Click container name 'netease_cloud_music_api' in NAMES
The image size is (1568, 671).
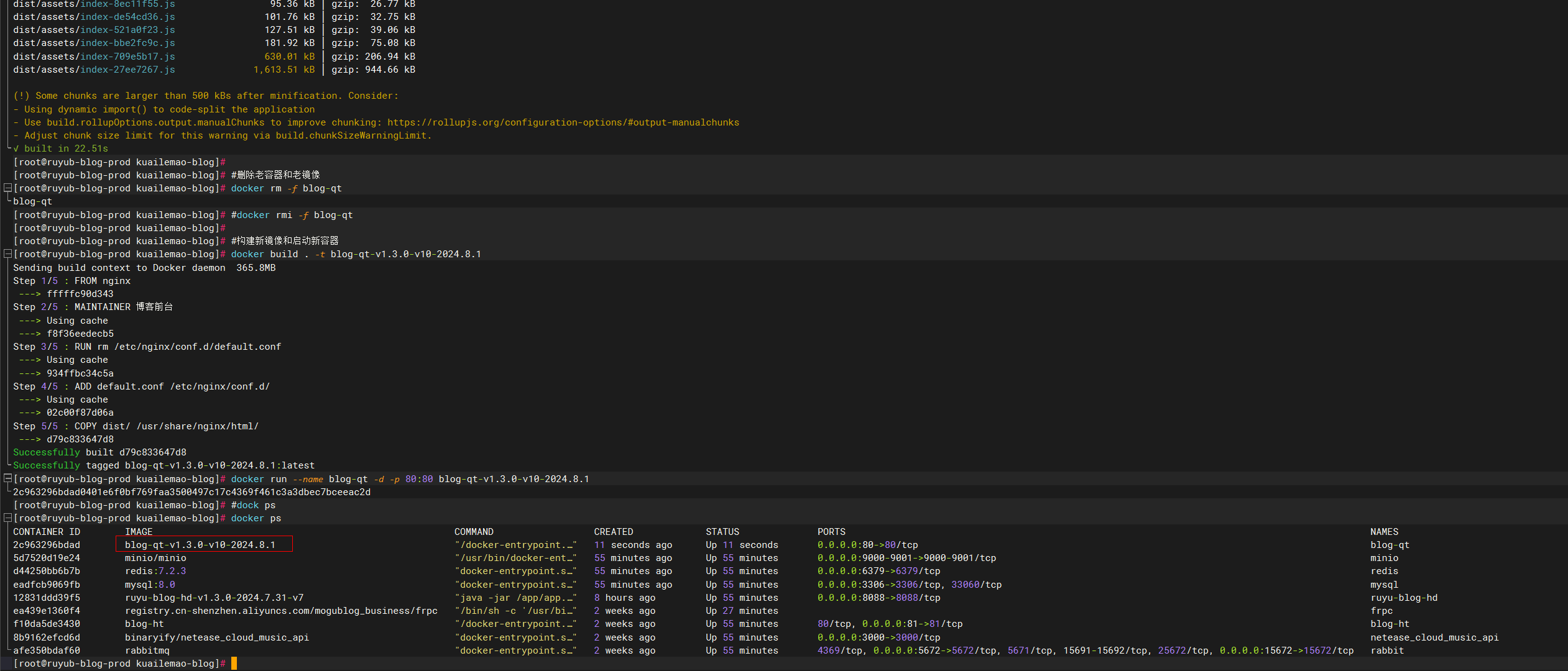(1434, 637)
